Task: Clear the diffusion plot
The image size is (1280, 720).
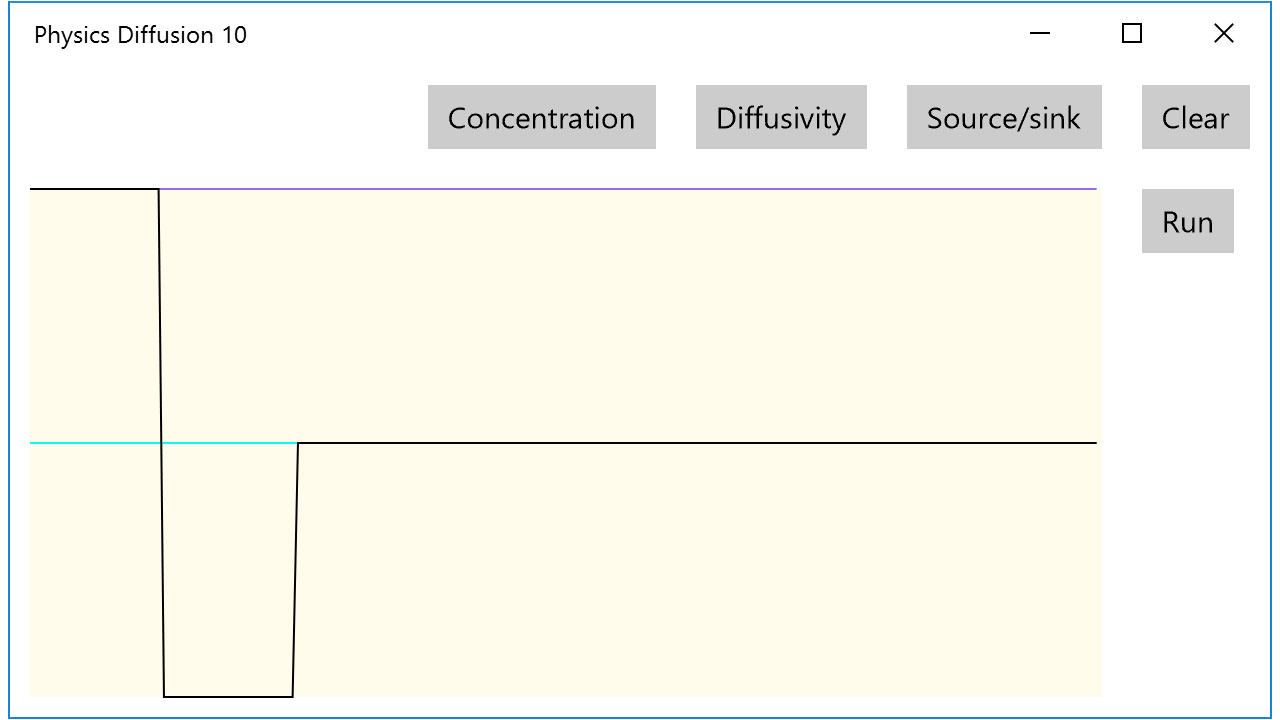Action: pyautogui.click(x=1195, y=117)
